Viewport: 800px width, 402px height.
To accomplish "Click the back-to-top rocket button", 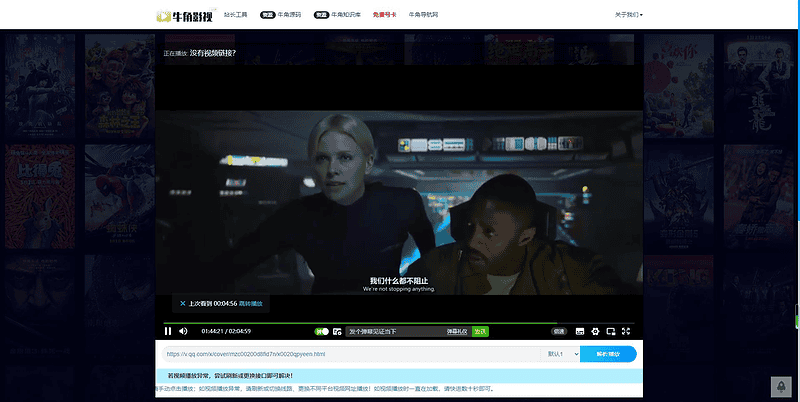I will pyautogui.click(x=781, y=387).
